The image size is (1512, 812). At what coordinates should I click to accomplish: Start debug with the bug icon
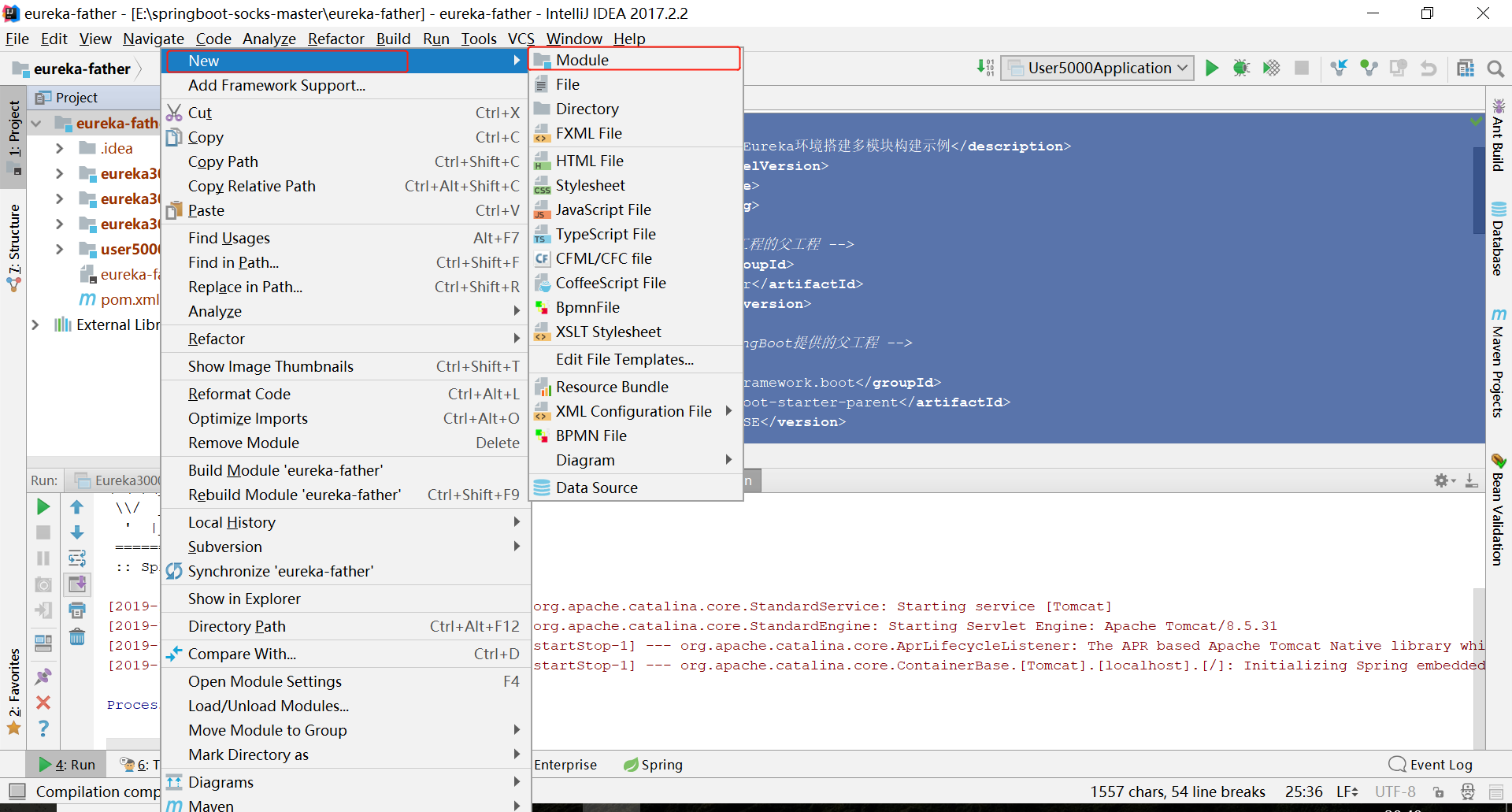click(1241, 69)
